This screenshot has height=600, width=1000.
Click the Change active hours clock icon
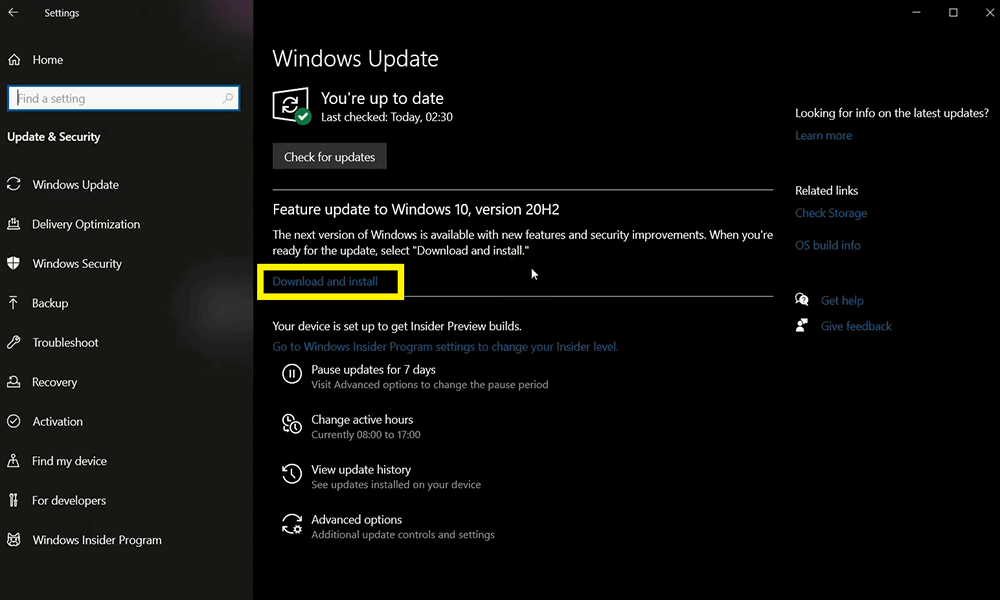(291, 423)
